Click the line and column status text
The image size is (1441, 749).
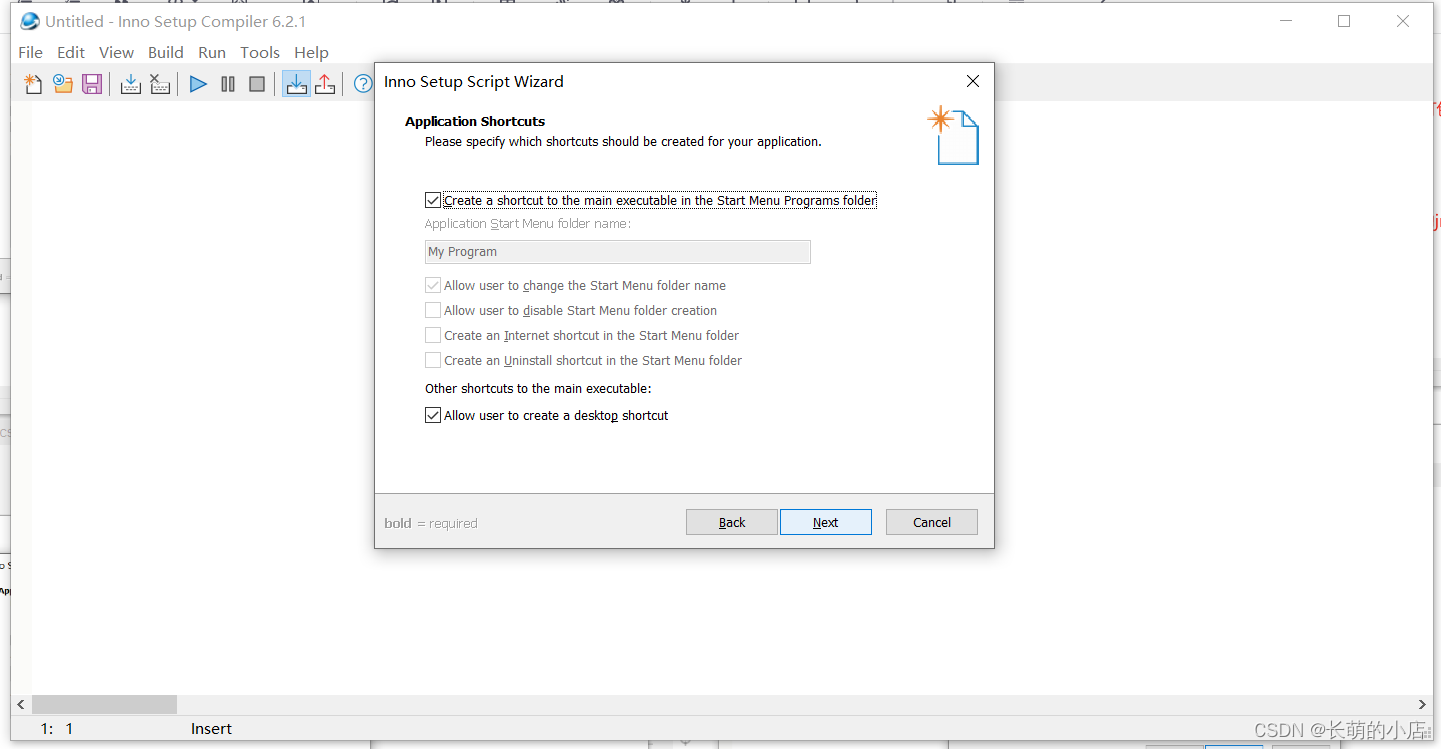tap(57, 729)
